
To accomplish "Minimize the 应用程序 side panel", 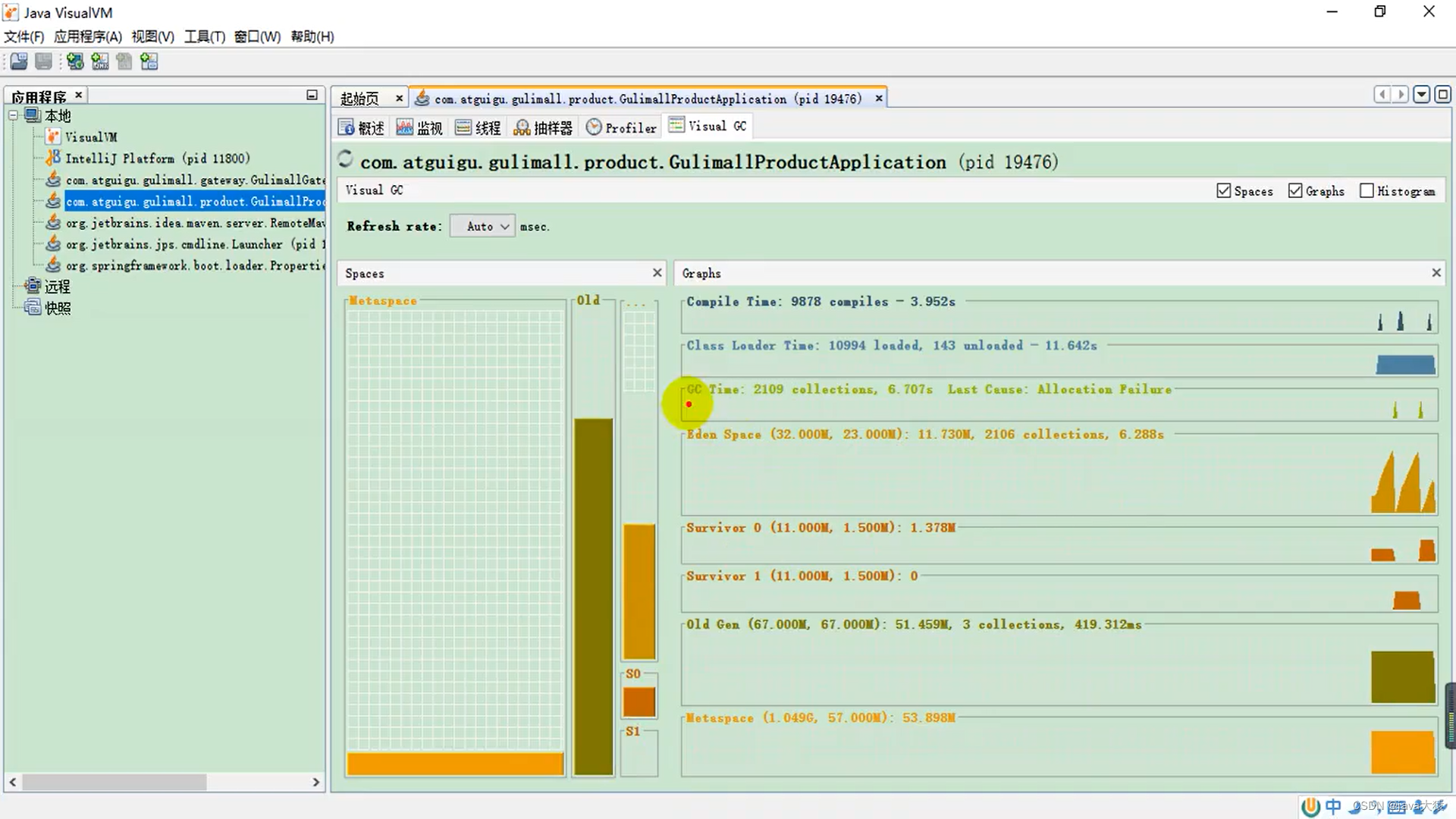I will 312,95.
